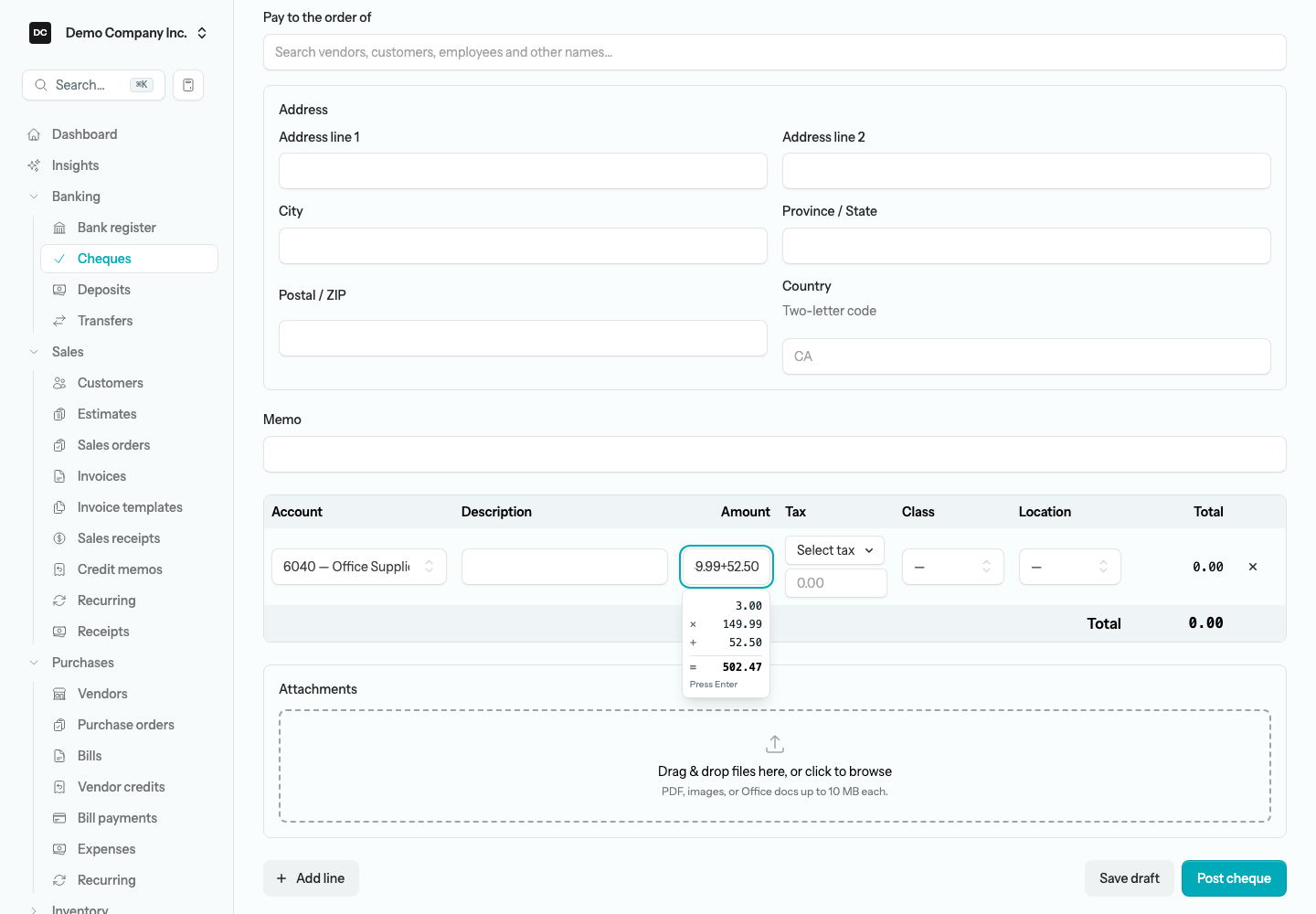Remove the line item with X icon
The image size is (1316, 914).
point(1253,567)
